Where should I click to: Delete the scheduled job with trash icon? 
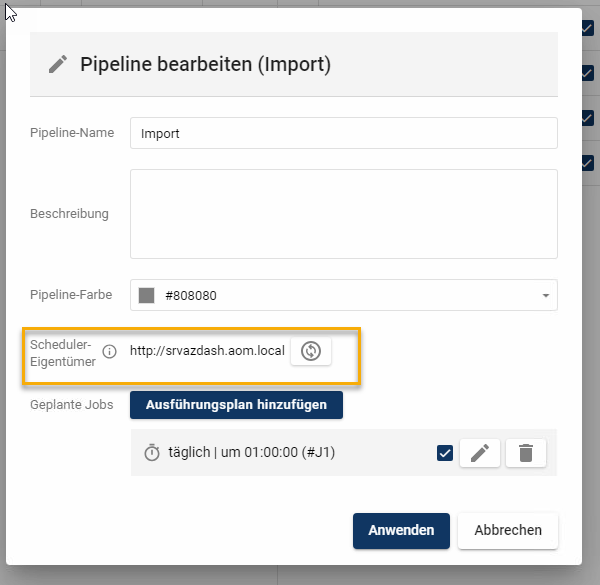(x=526, y=453)
